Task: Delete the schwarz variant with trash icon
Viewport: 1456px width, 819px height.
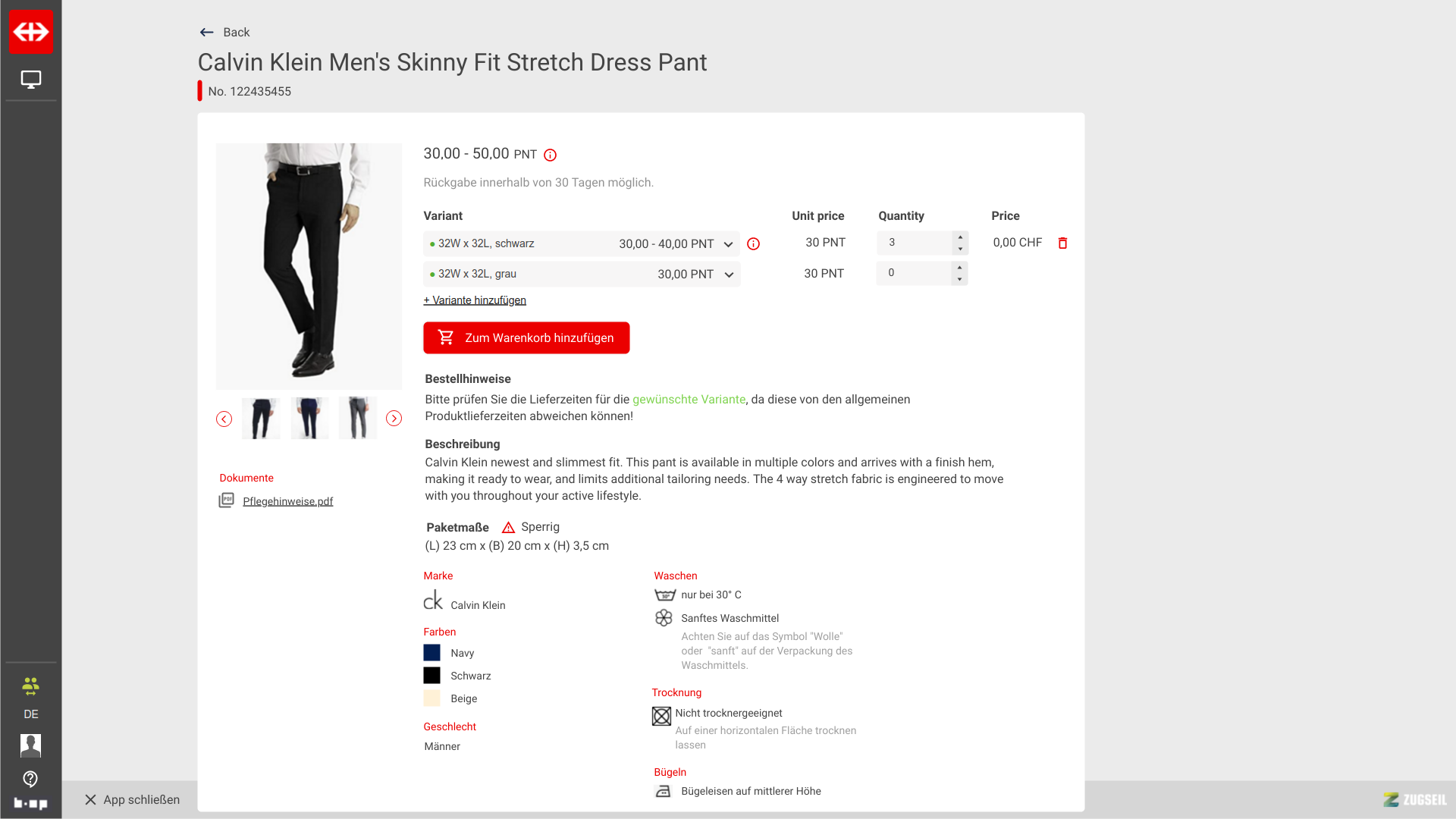Action: 1062,243
